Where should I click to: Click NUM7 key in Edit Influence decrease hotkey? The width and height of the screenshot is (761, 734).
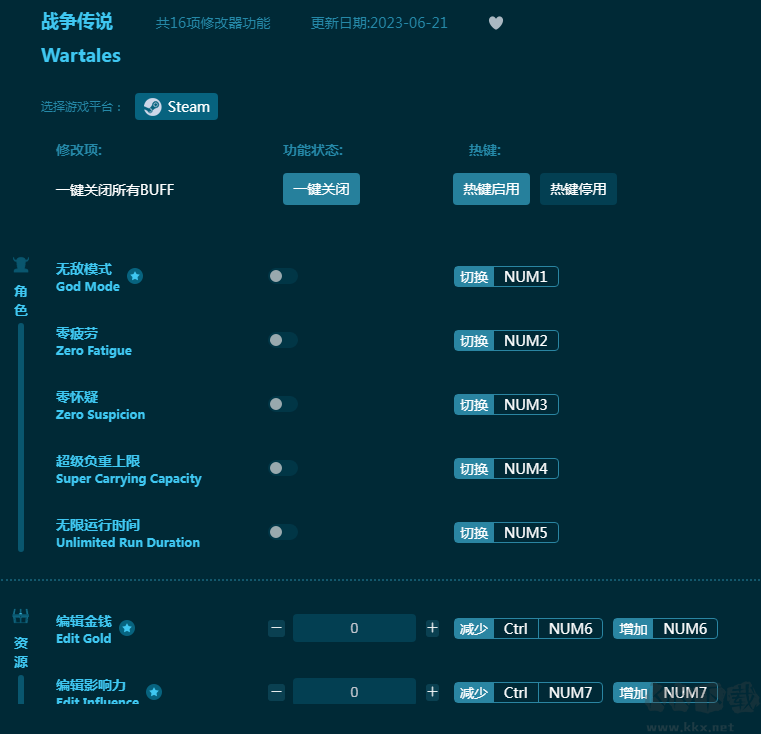(x=570, y=693)
